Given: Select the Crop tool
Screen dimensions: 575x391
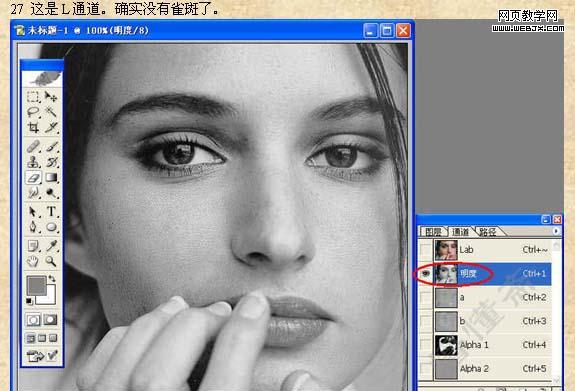Looking at the screenshot, I should pos(33,127).
